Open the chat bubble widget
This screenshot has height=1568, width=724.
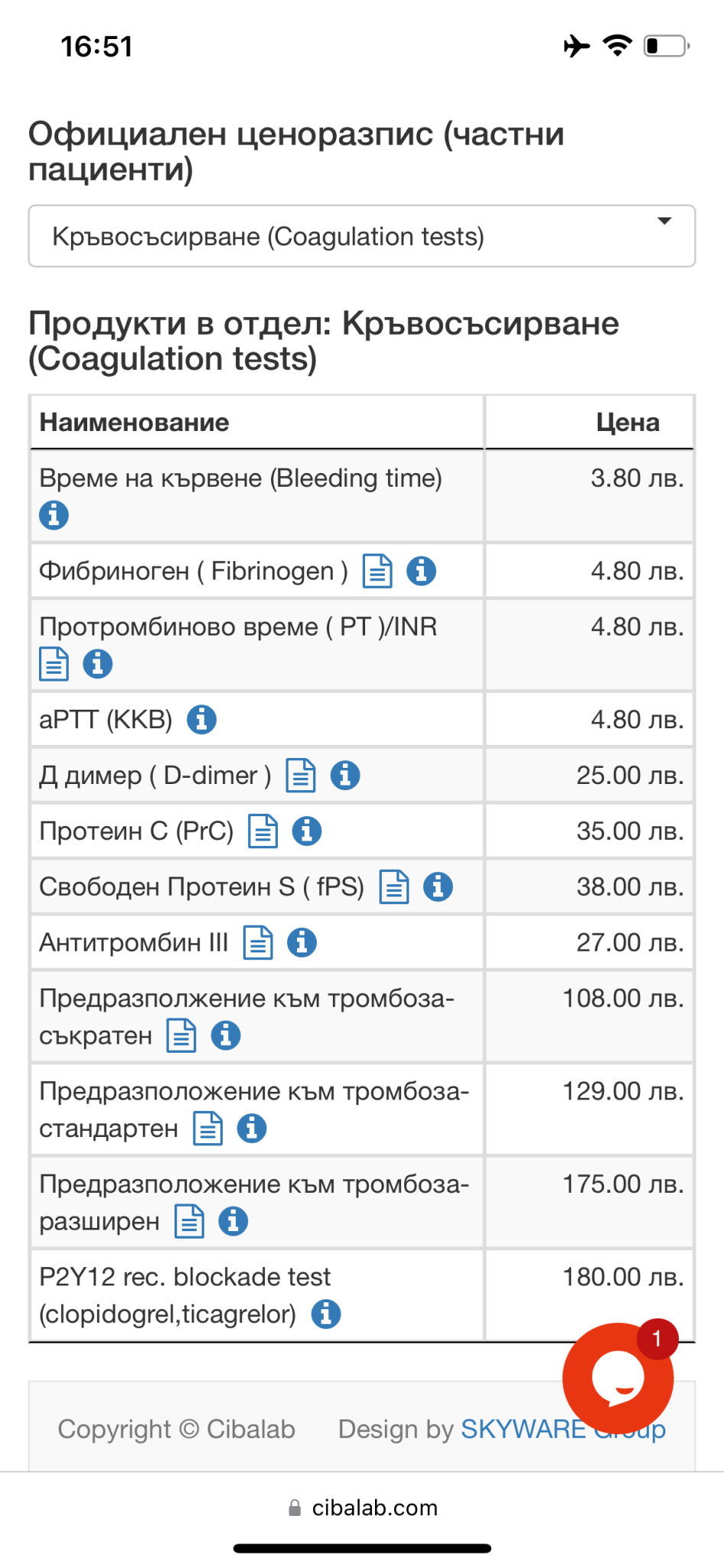coord(618,1377)
